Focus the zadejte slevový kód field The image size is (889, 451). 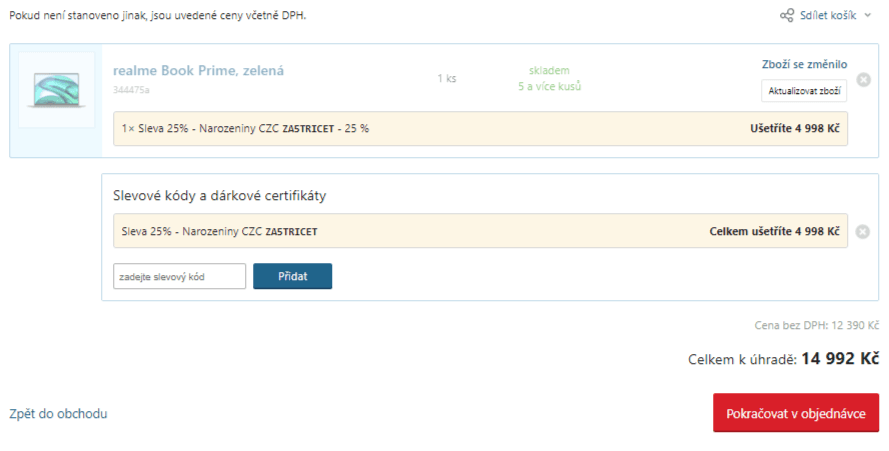(x=180, y=276)
